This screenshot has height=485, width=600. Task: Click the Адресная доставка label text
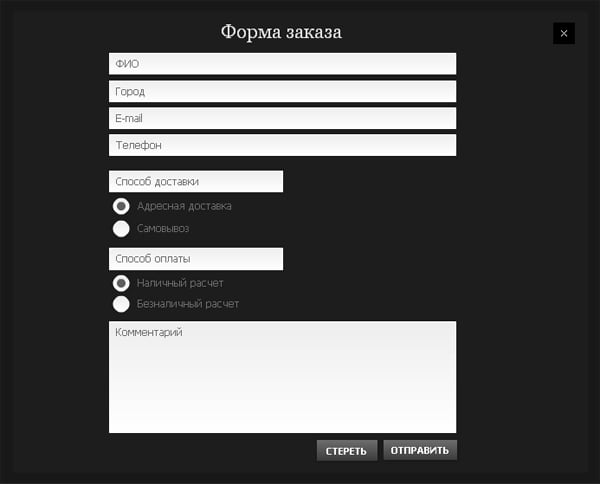[x=184, y=206]
